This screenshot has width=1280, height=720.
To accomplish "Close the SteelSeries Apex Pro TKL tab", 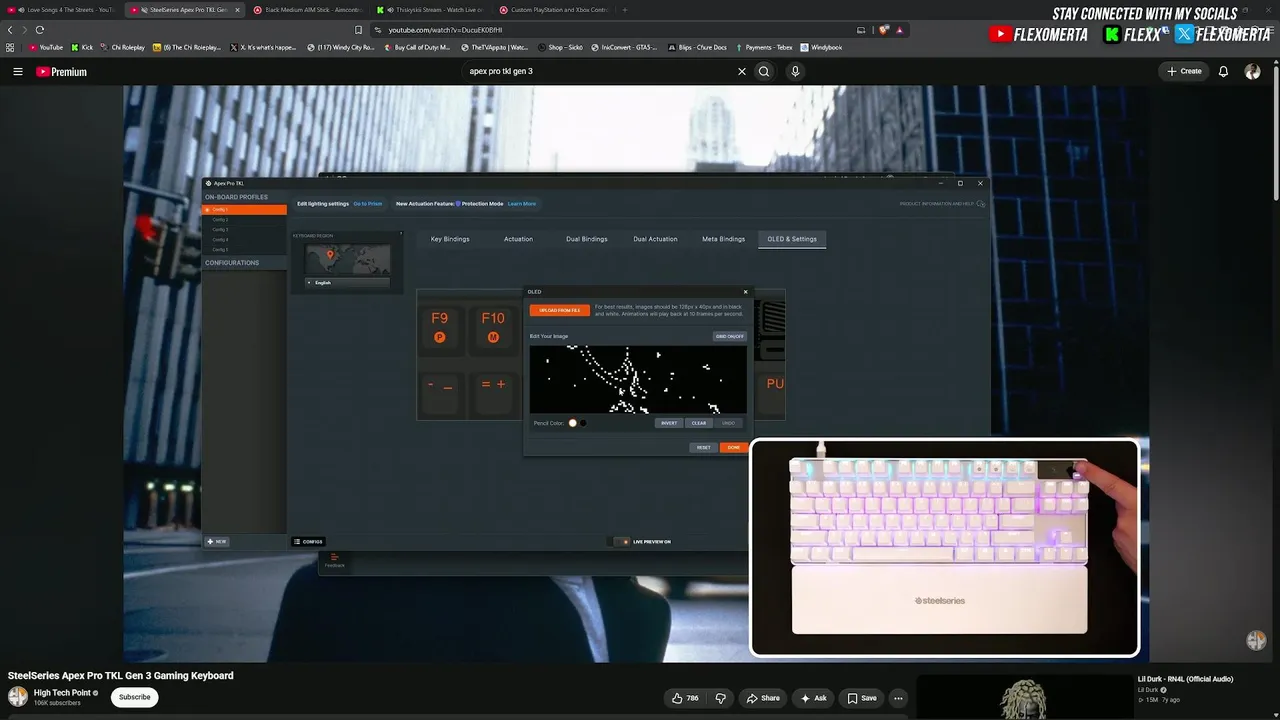I will click(x=237, y=10).
